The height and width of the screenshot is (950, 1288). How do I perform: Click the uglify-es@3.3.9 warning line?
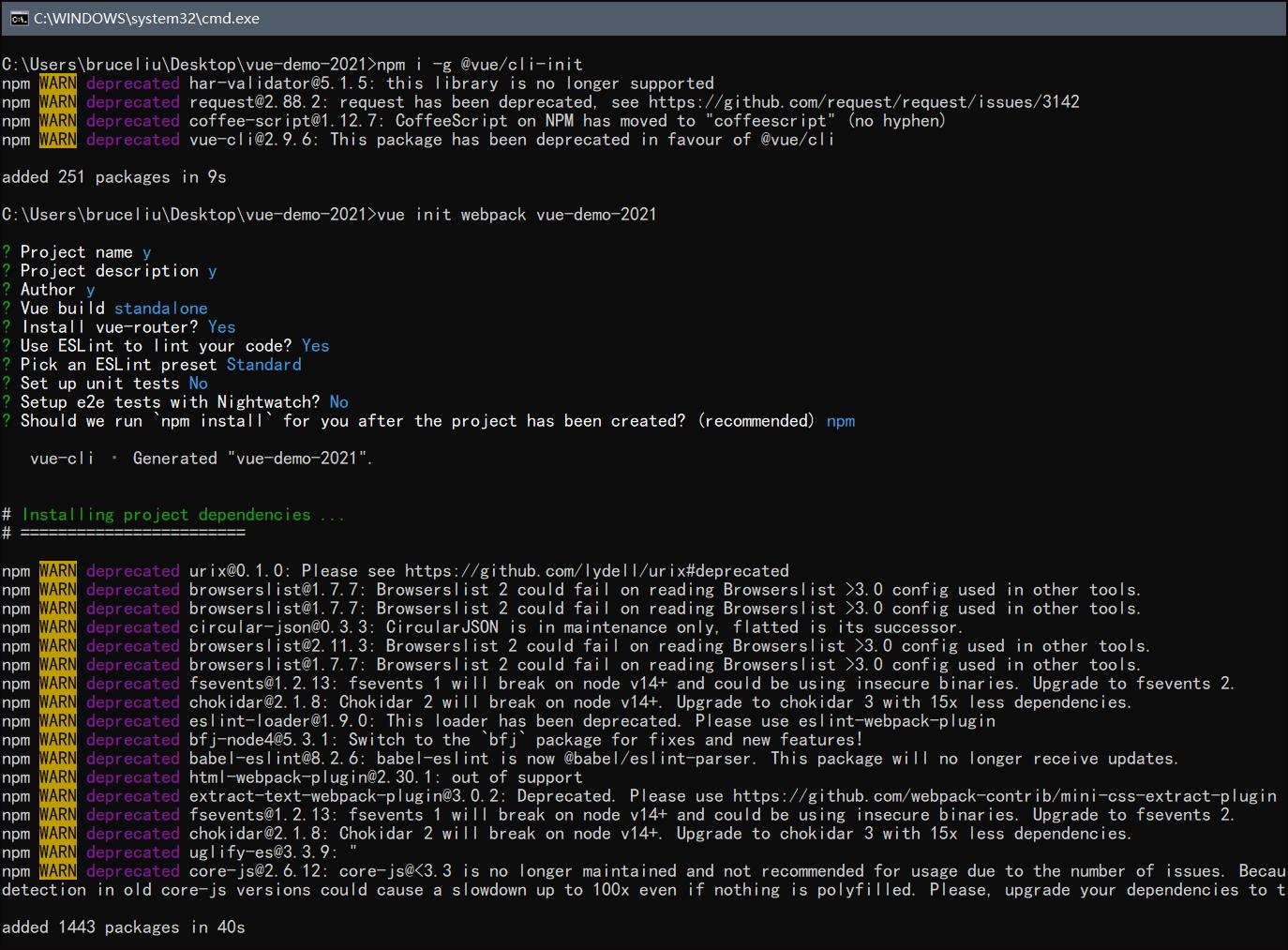pyautogui.click(x=180, y=852)
